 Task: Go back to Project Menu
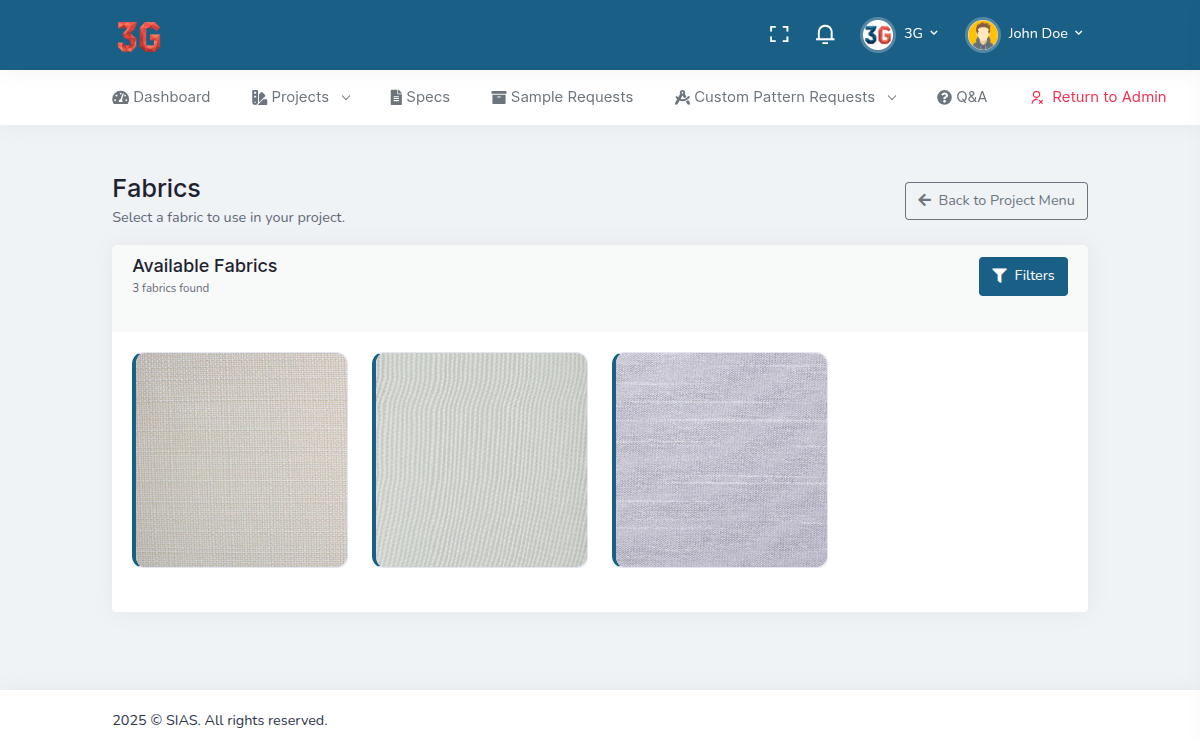[996, 201]
